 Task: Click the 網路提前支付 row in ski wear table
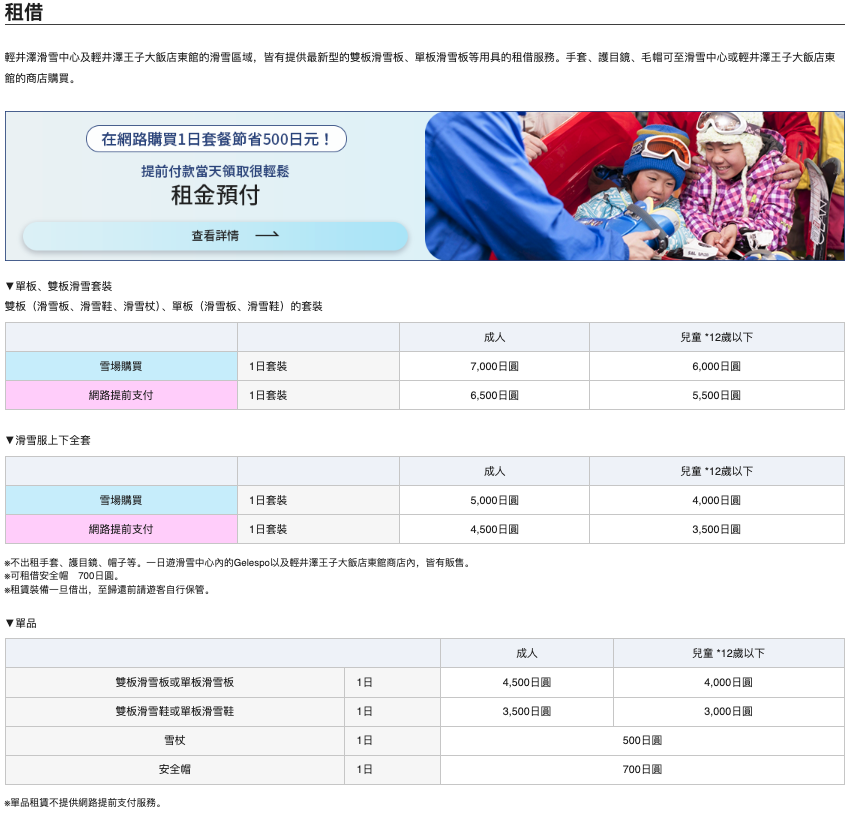point(120,529)
